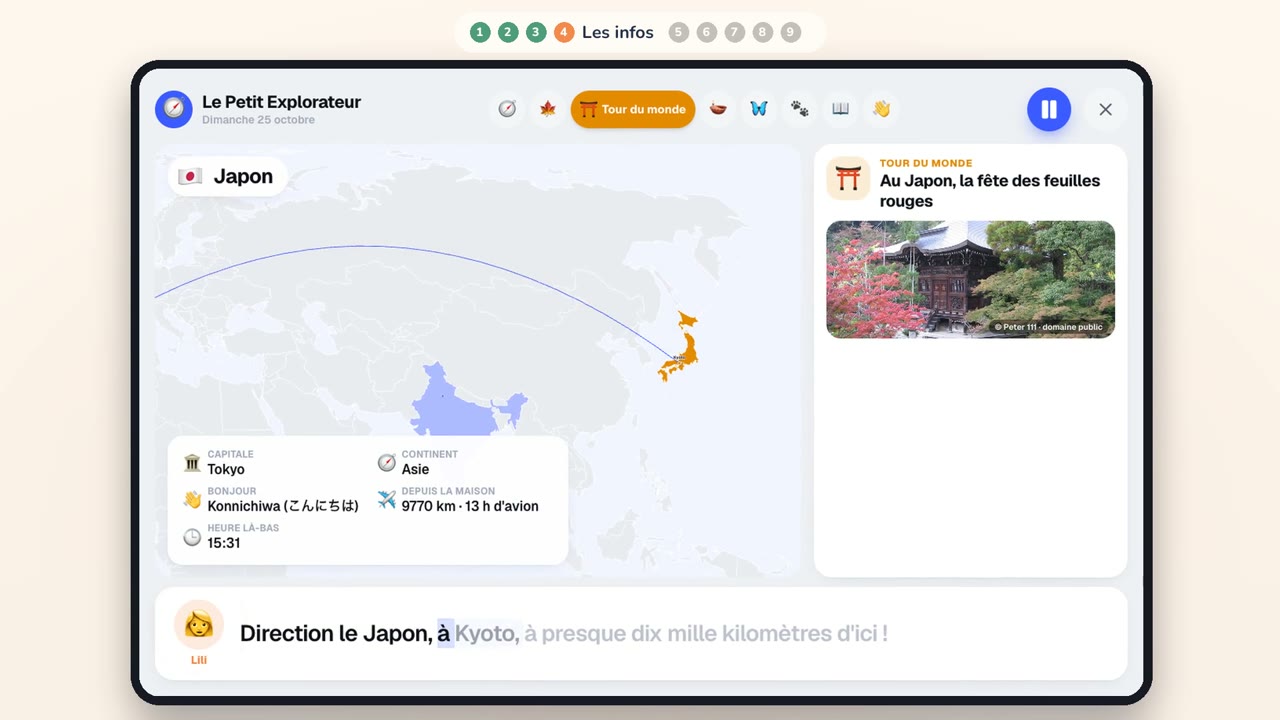Click the clock icon beside 15:31
The height and width of the screenshot is (720, 1280).
coord(192,537)
